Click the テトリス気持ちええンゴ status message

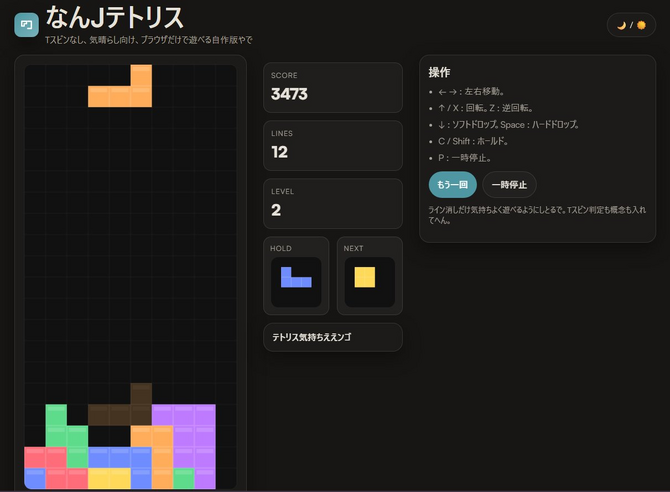point(332,338)
